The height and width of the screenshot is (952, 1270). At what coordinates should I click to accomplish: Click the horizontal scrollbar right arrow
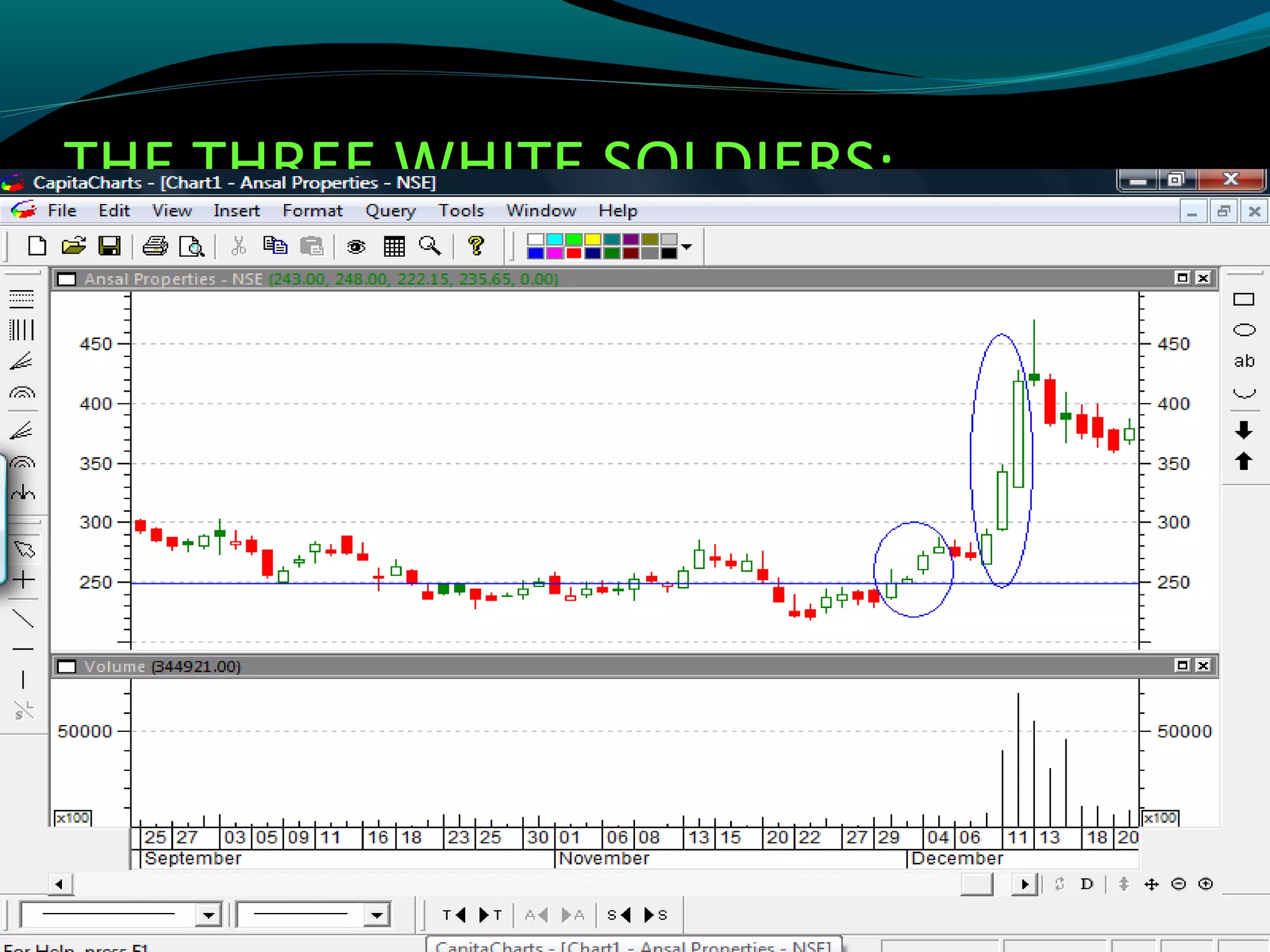click(x=1024, y=884)
